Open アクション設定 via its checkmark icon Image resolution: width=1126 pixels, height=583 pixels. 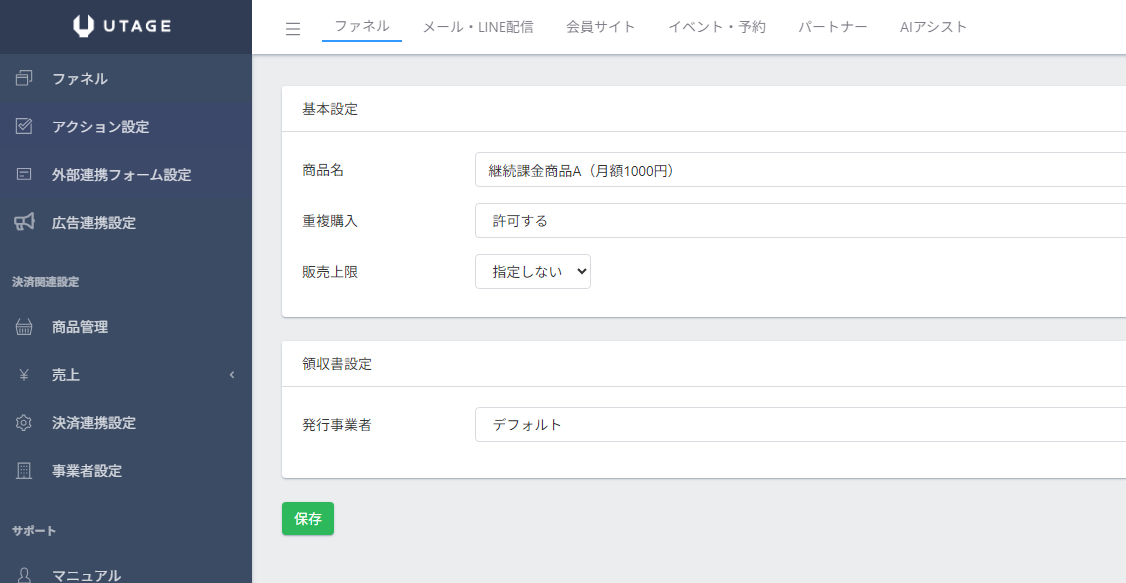tap(25, 127)
